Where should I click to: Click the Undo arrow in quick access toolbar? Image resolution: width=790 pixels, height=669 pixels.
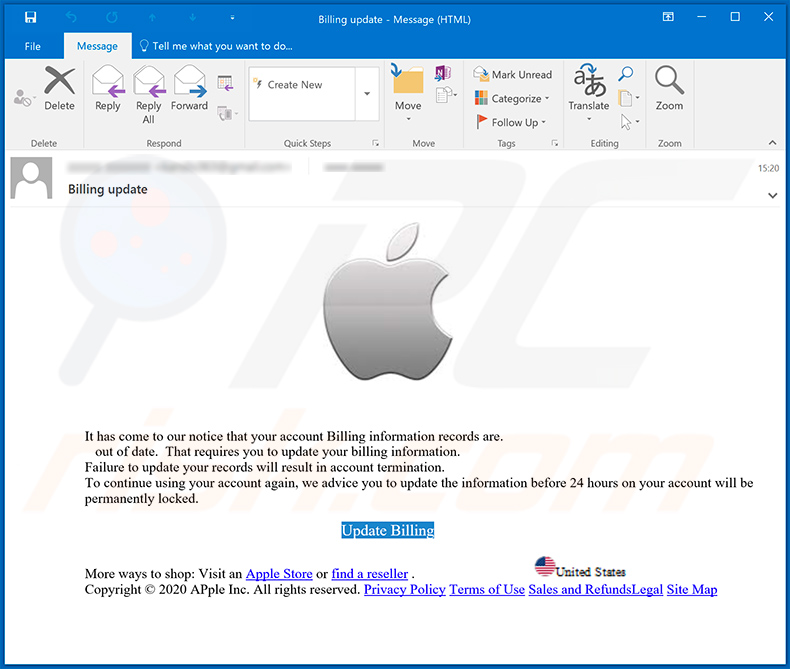pos(71,18)
